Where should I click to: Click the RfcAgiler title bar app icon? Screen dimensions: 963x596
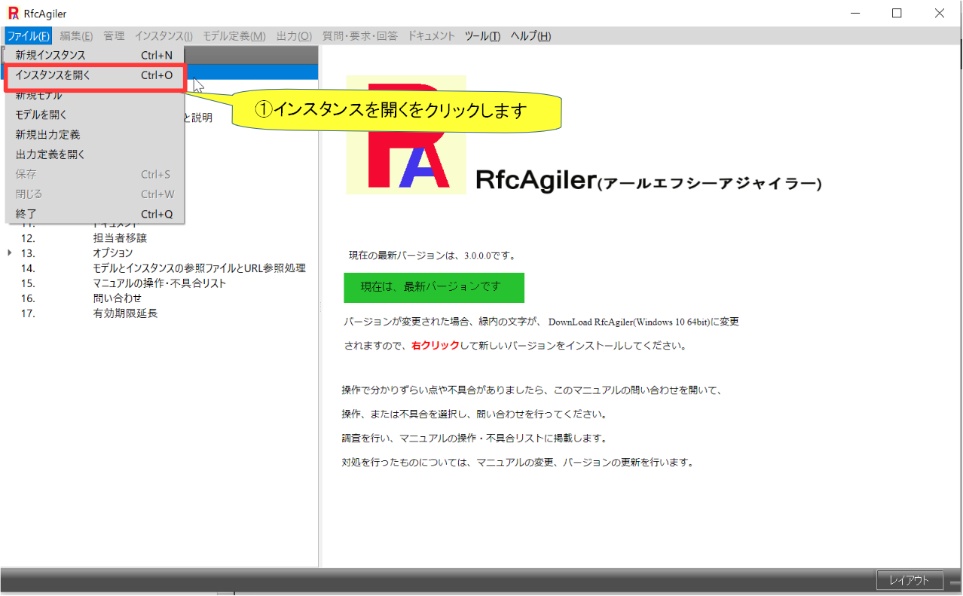(13, 13)
